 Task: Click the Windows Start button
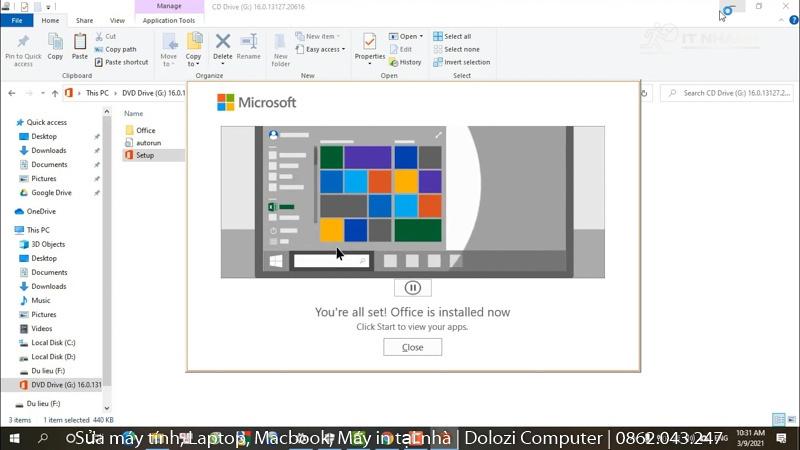coord(14,439)
